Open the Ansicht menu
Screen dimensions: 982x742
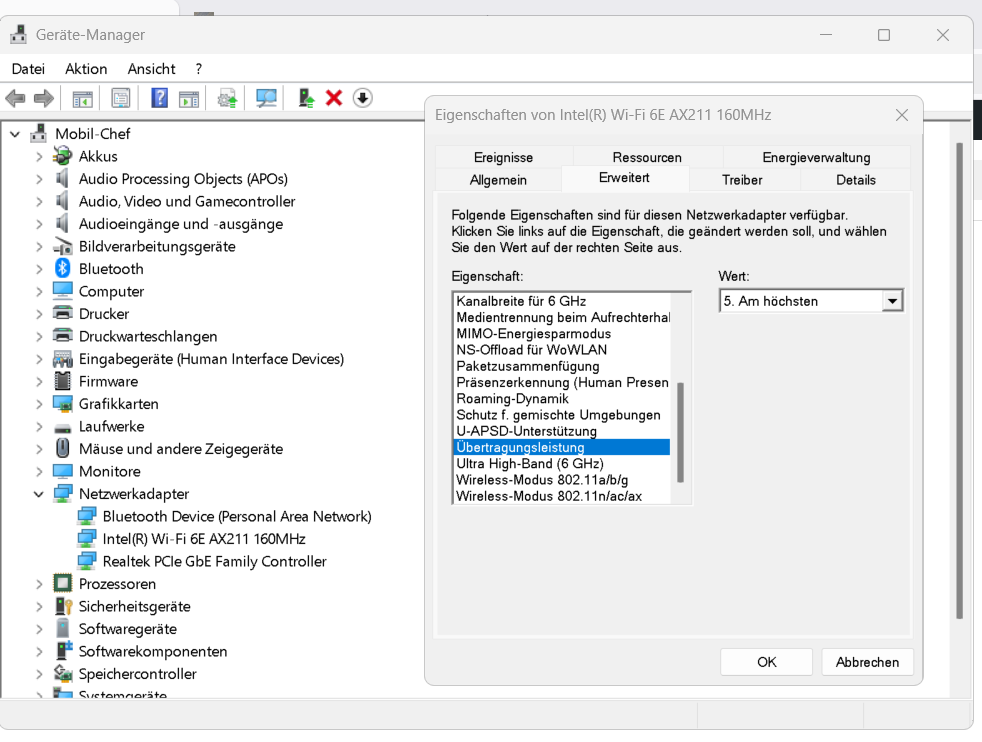[151, 69]
